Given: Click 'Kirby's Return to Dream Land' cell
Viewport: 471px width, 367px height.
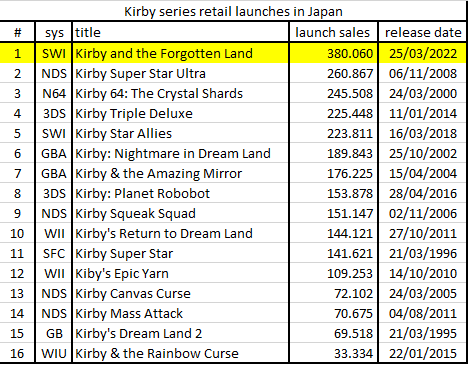Looking at the screenshot, I should click(180, 233).
